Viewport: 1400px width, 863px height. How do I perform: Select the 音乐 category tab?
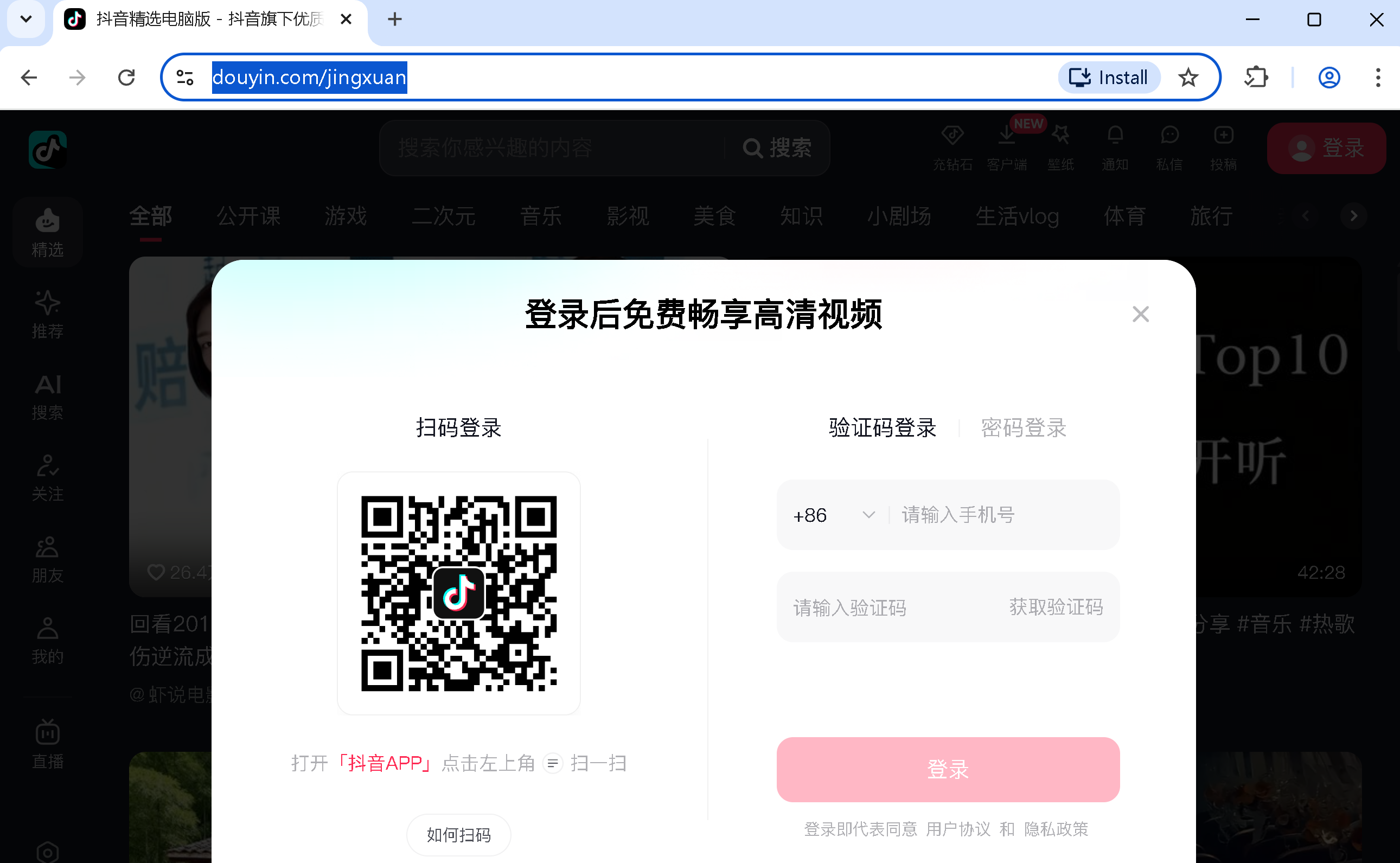[540, 216]
